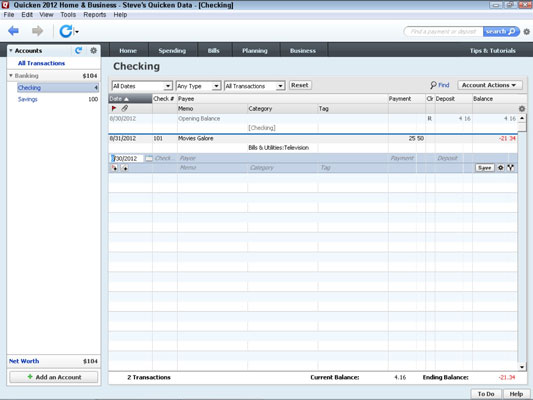Add a flag to new transaction
The image size is (533, 400).
point(115,168)
